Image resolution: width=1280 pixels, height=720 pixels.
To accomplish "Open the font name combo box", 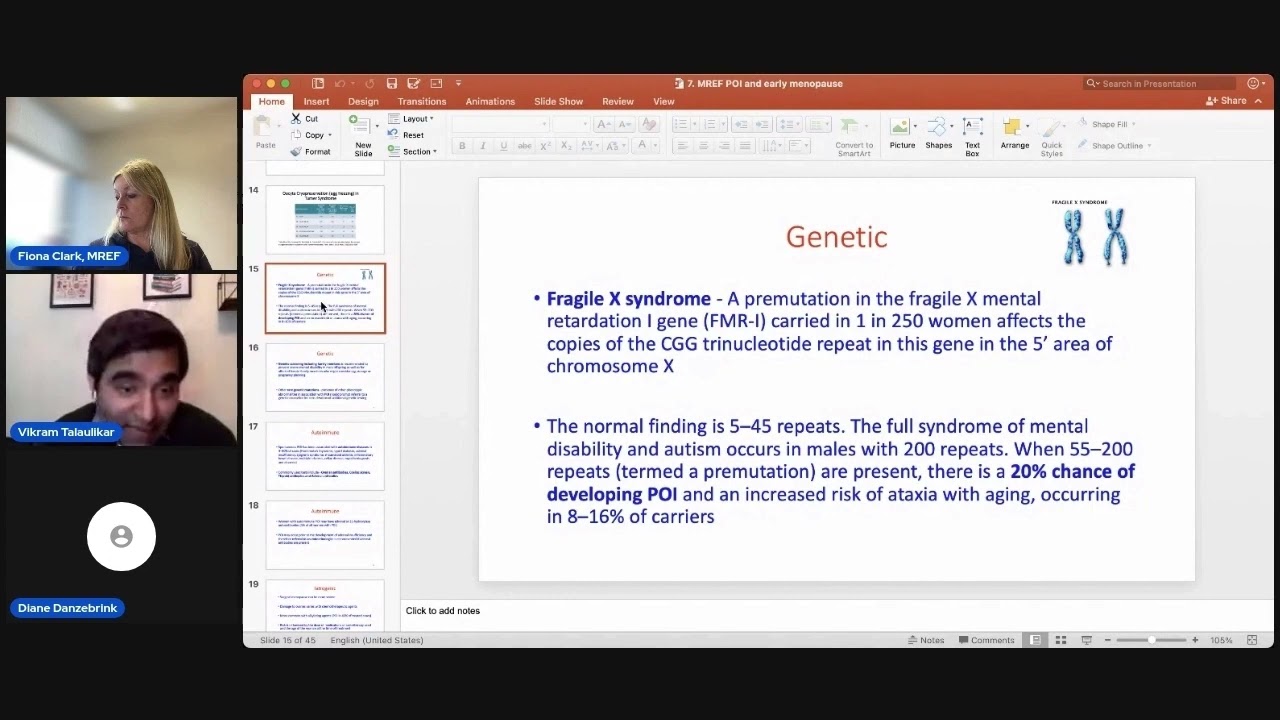I will click(500, 124).
